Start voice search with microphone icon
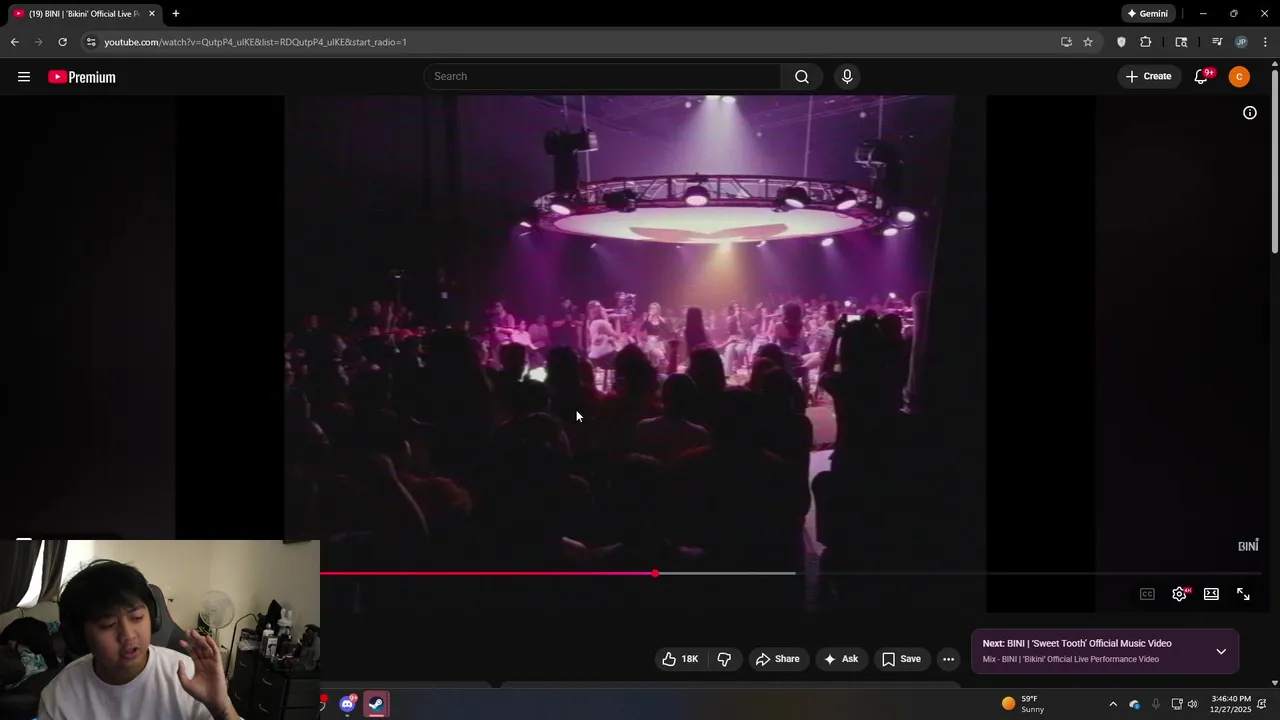Viewport: 1280px width, 720px height. (847, 76)
